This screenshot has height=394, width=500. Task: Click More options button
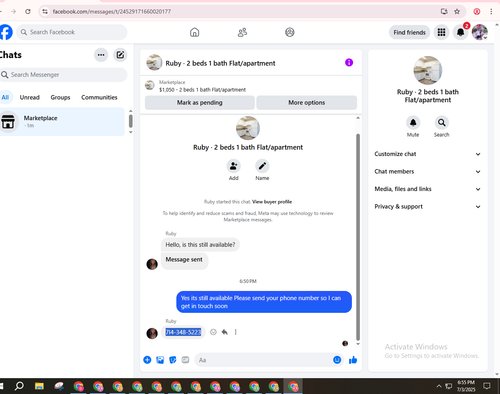(307, 103)
